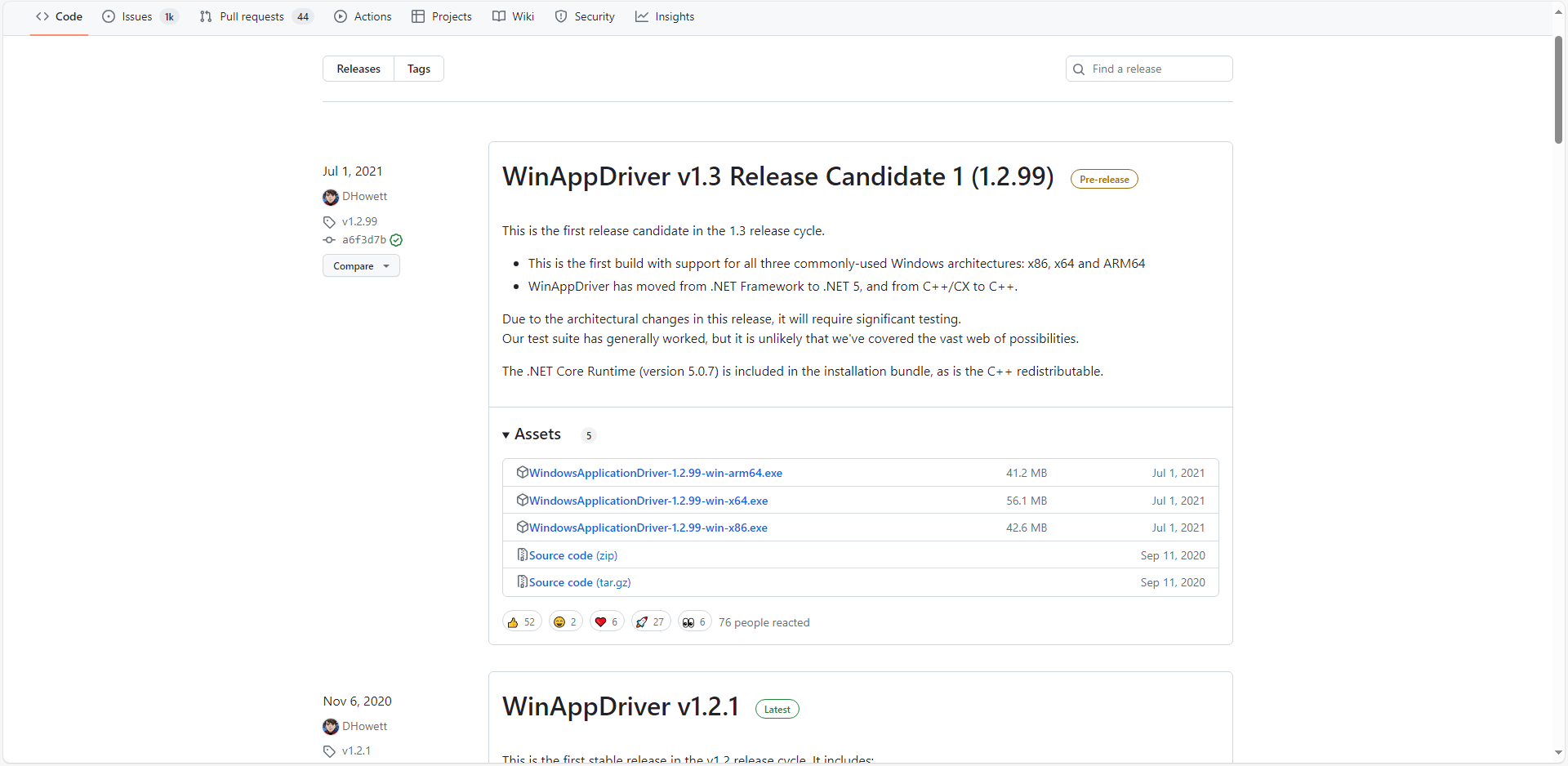Open tag v1.2.1 link
This screenshot has height=766, width=1568.
coord(356,750)
